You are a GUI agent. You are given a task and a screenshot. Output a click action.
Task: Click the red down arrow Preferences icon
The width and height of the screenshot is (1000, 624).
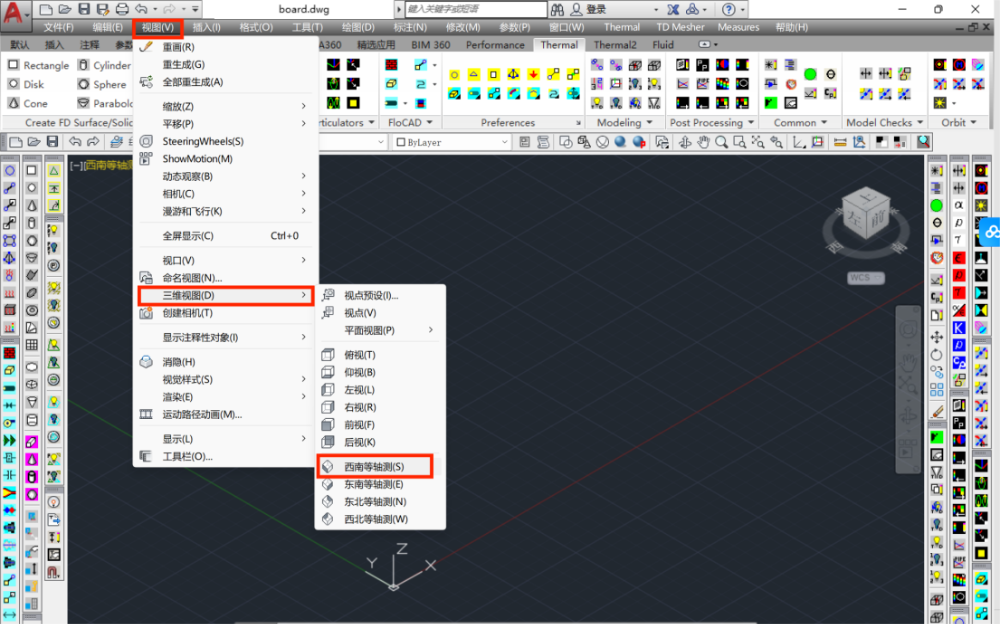[x=533, y=74]
